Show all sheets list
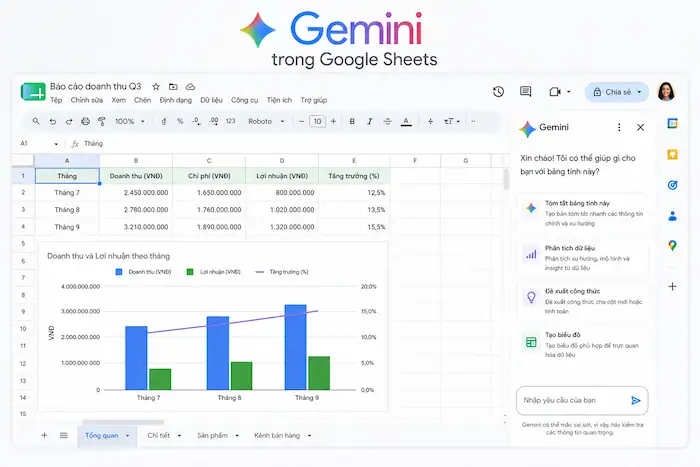Screen dimensions: 700x467 tap(64, 435)
